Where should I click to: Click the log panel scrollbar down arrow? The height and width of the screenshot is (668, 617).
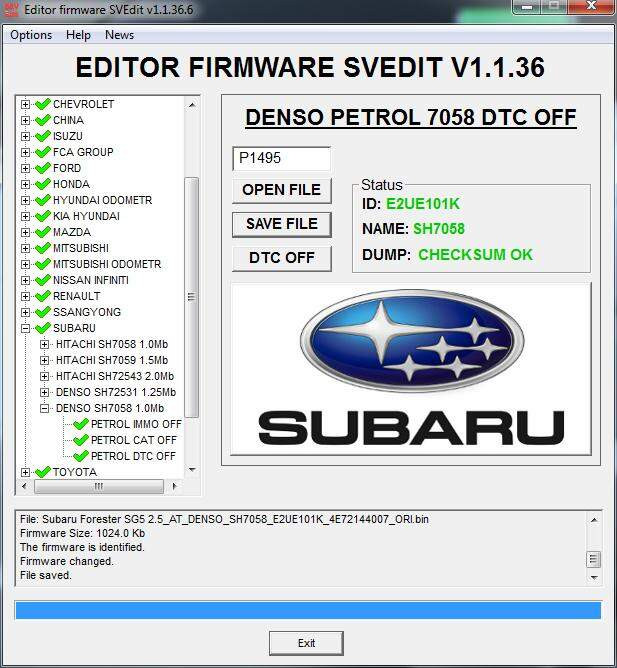[594, 578]
